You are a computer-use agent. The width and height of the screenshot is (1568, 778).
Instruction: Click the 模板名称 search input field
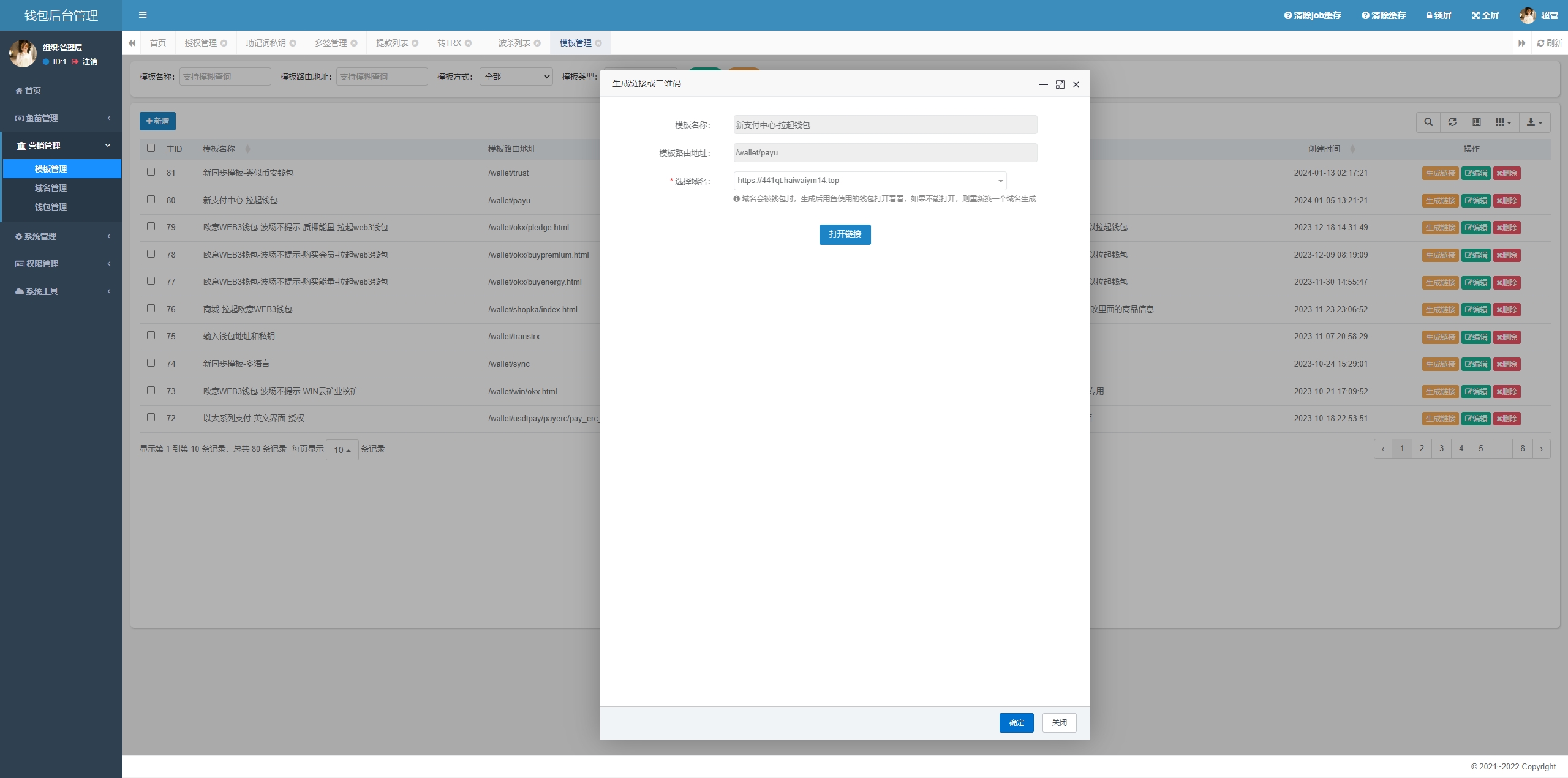(225, 77)
